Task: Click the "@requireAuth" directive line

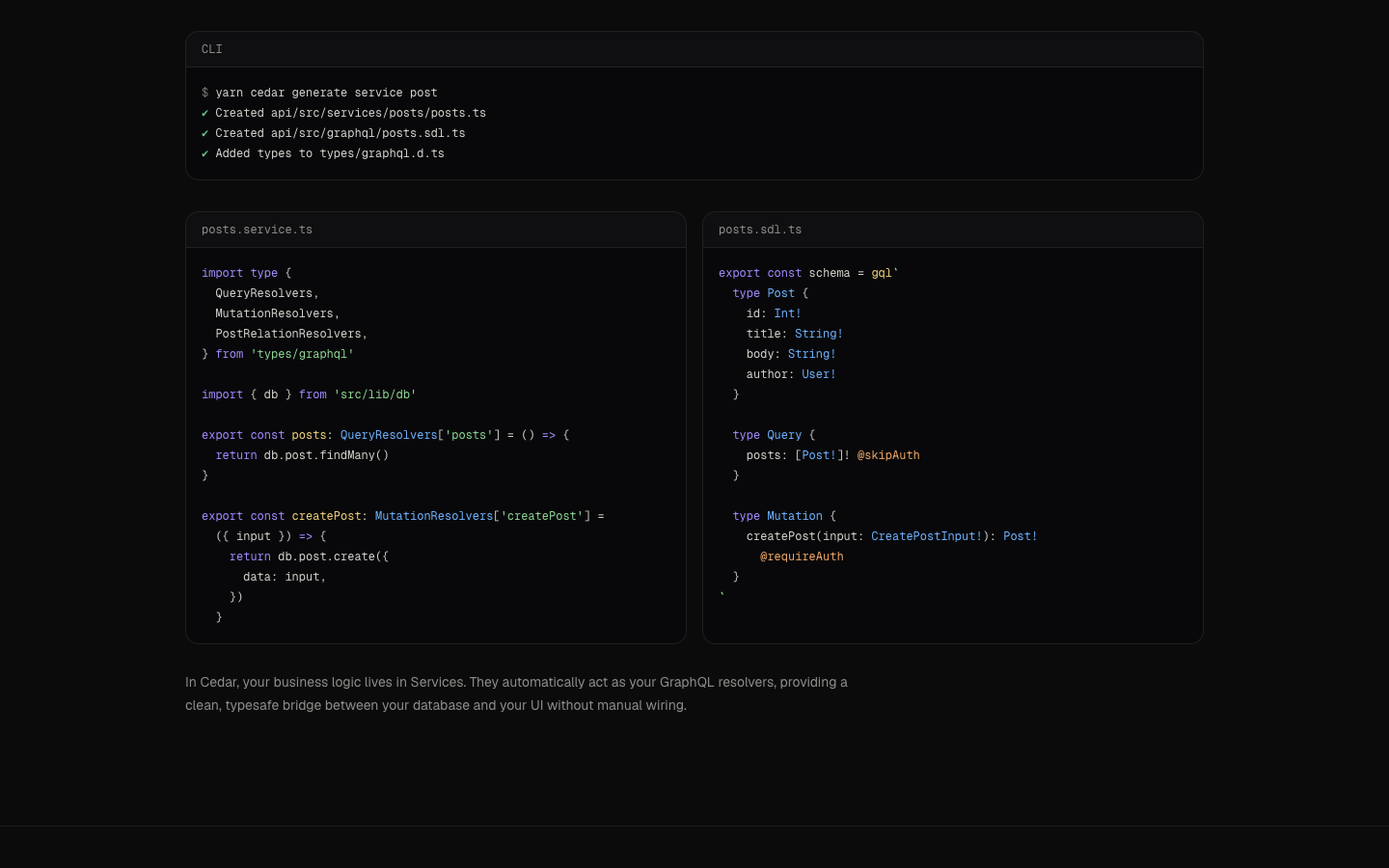Action: pos(802,556)
